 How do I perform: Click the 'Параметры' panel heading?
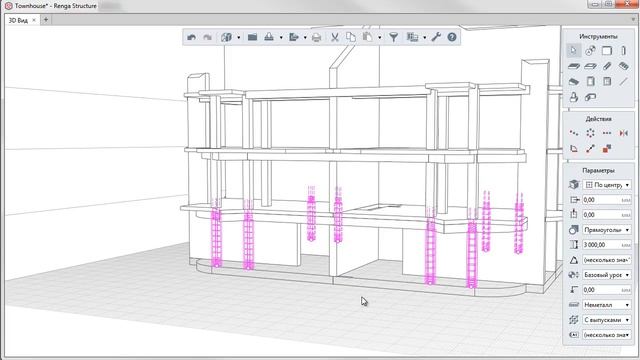(598, 170)
